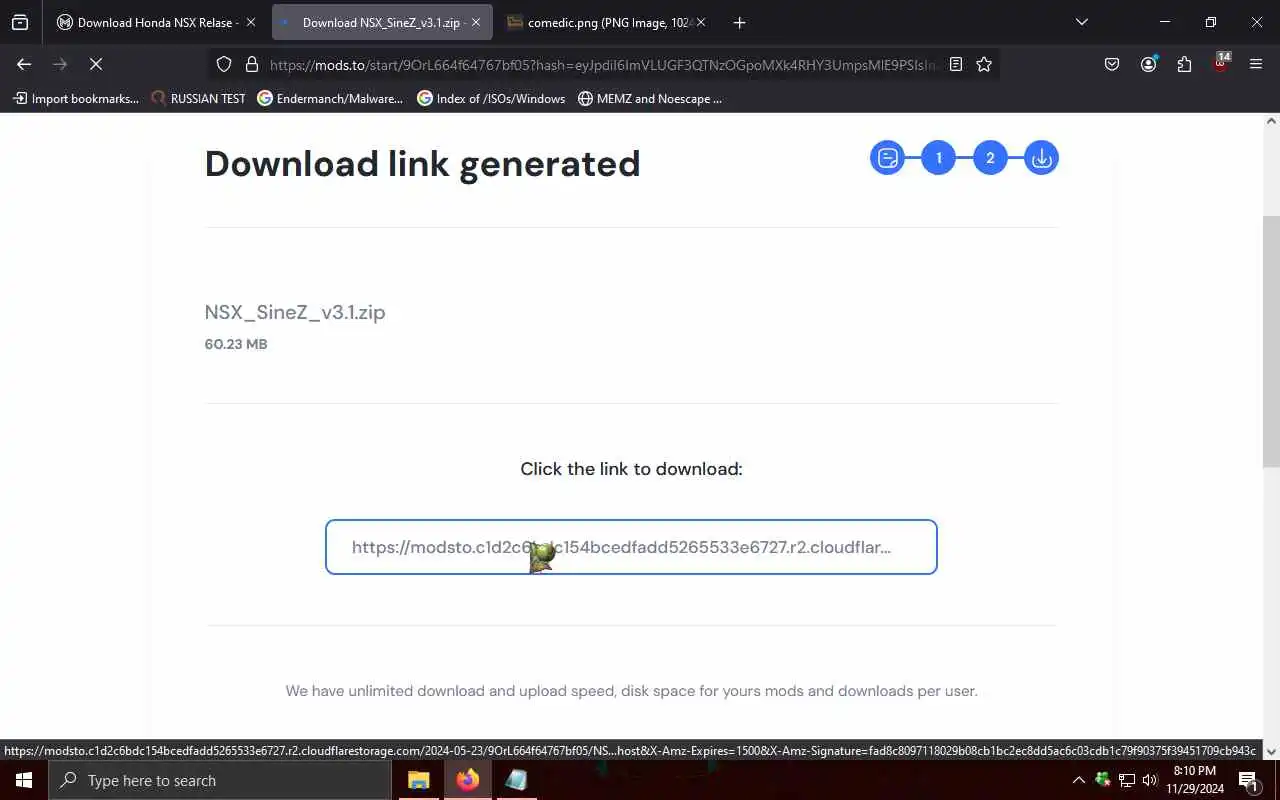Image resolution: width=1280 pixels, height=800 pixels.
Task: Open Firefox account icon
Action: [x=1148, y=64]
